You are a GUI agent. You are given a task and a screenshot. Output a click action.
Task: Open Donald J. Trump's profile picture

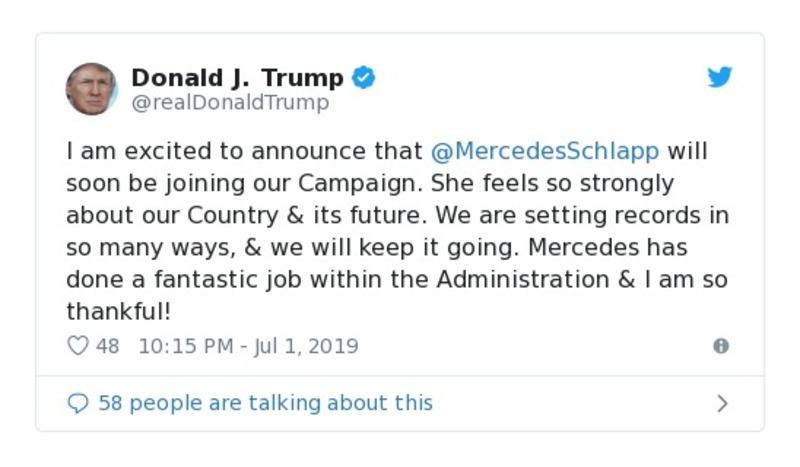click(91, 88)
